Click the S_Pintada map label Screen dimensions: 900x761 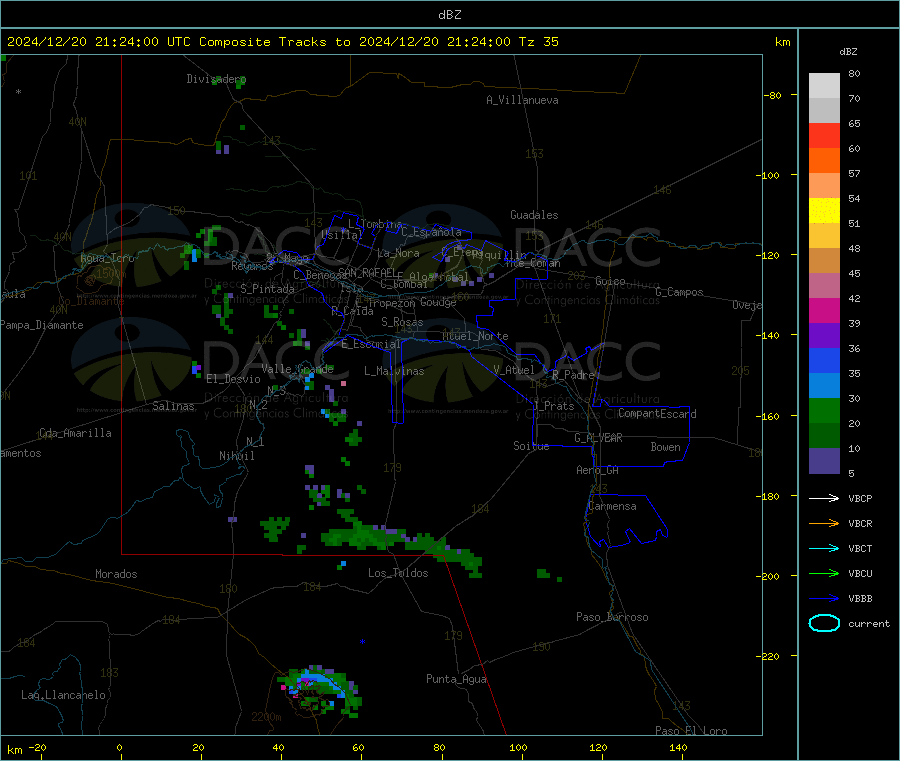pyautogui.click(x=267, y=289)
